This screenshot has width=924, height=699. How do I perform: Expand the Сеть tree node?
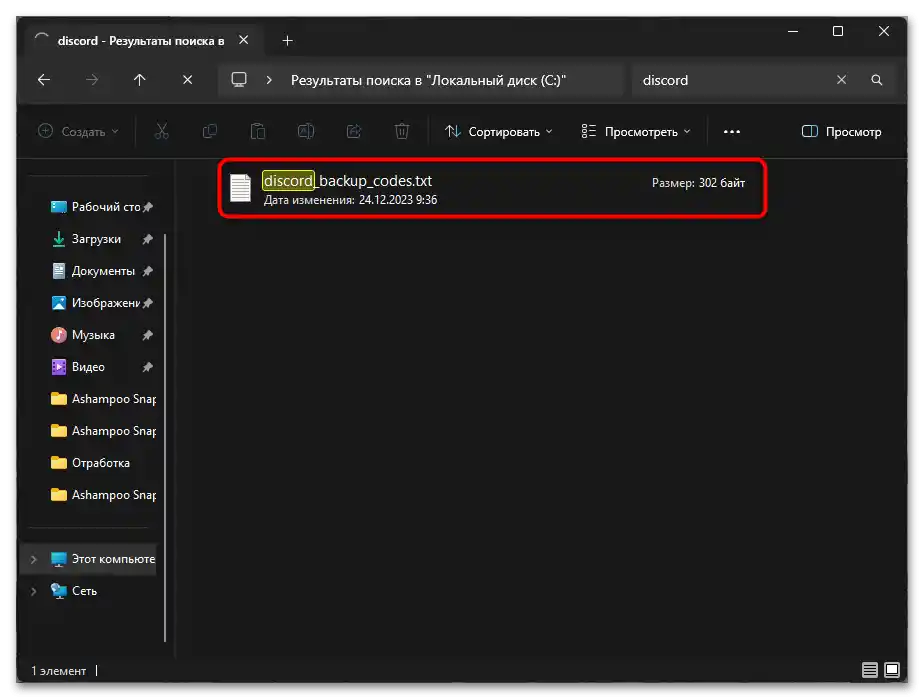(34, 591)
